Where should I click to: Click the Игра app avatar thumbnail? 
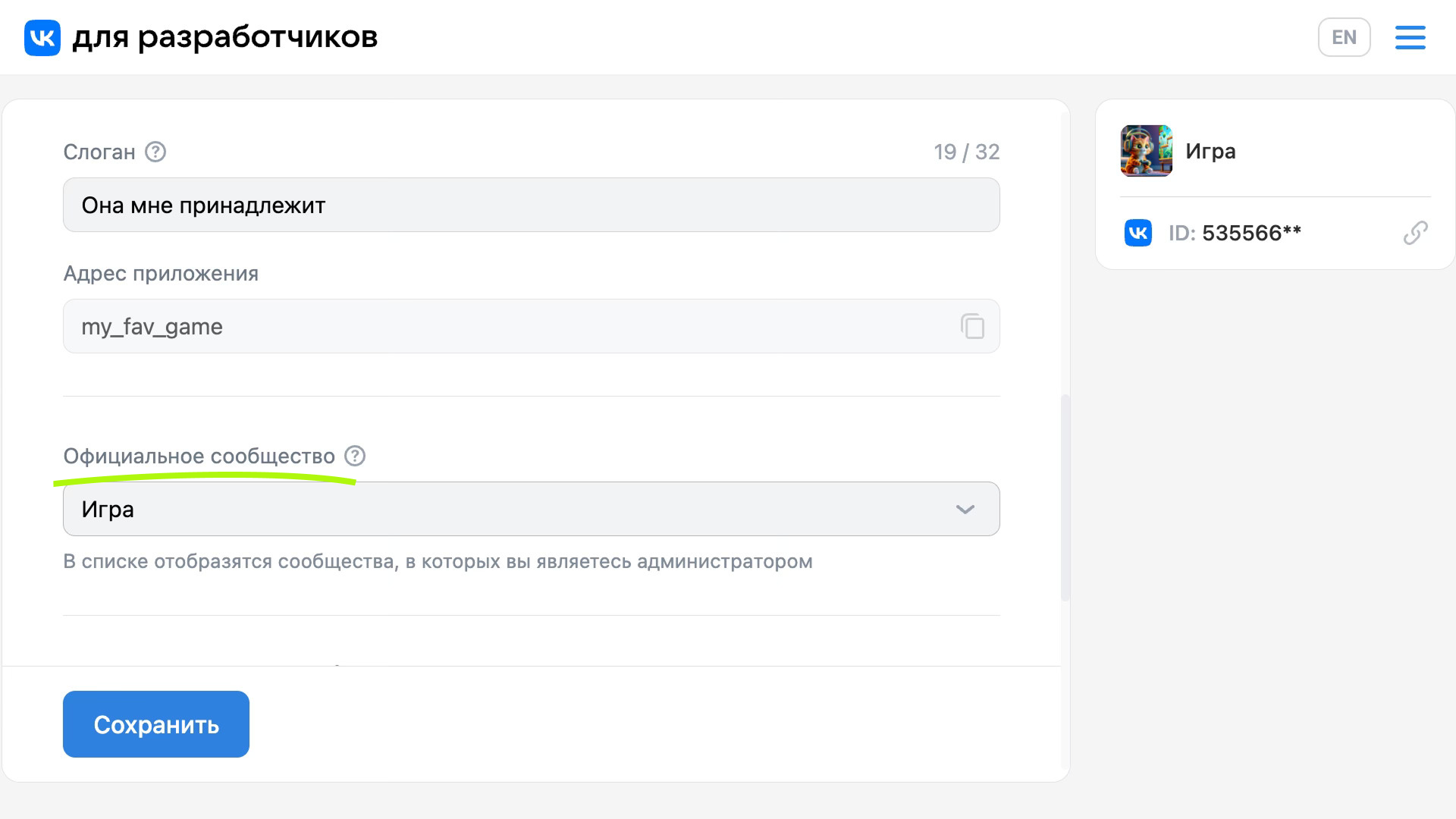[1147, 151]
